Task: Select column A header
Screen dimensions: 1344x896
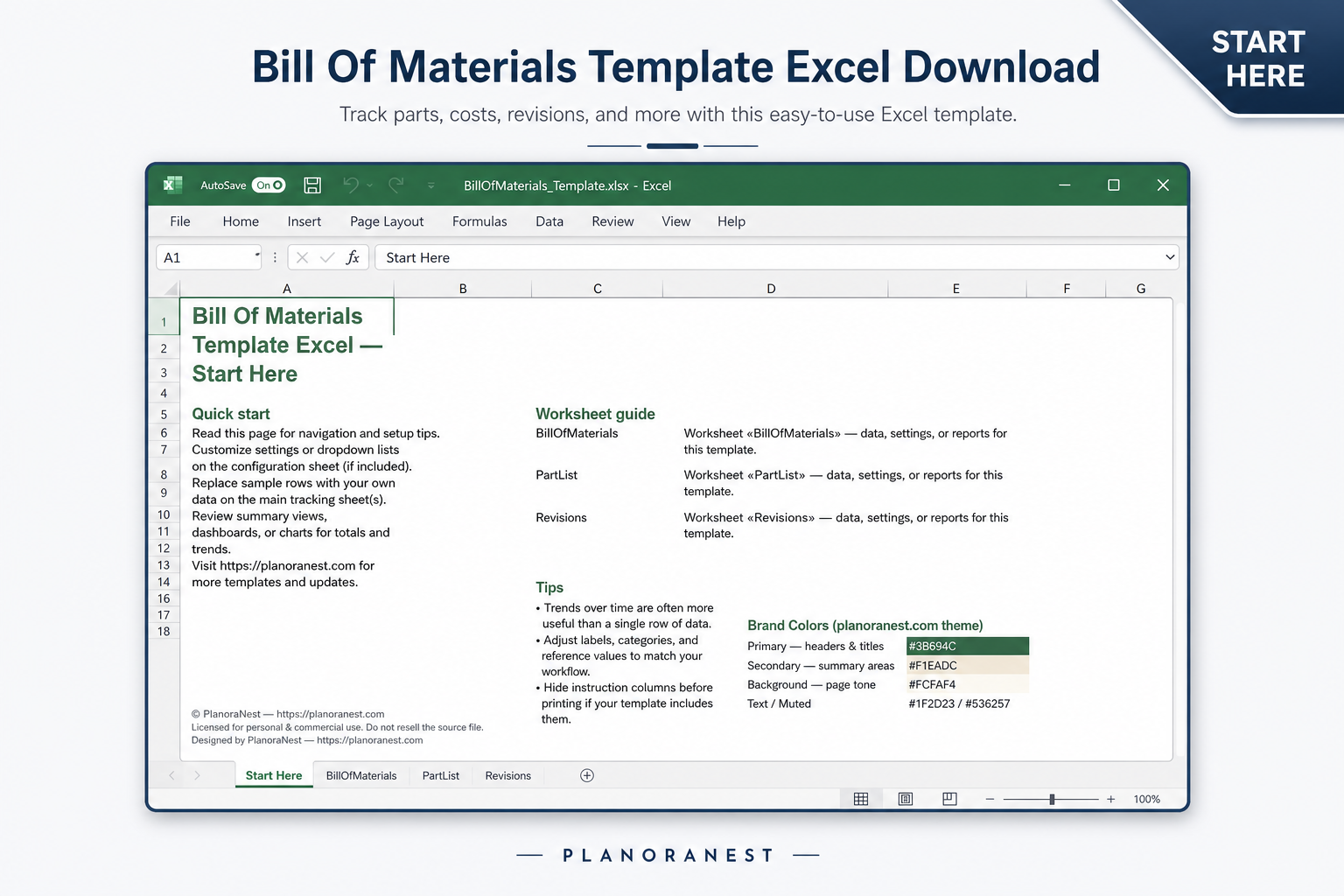Action: pyautogui.click(x=287, y=288)
